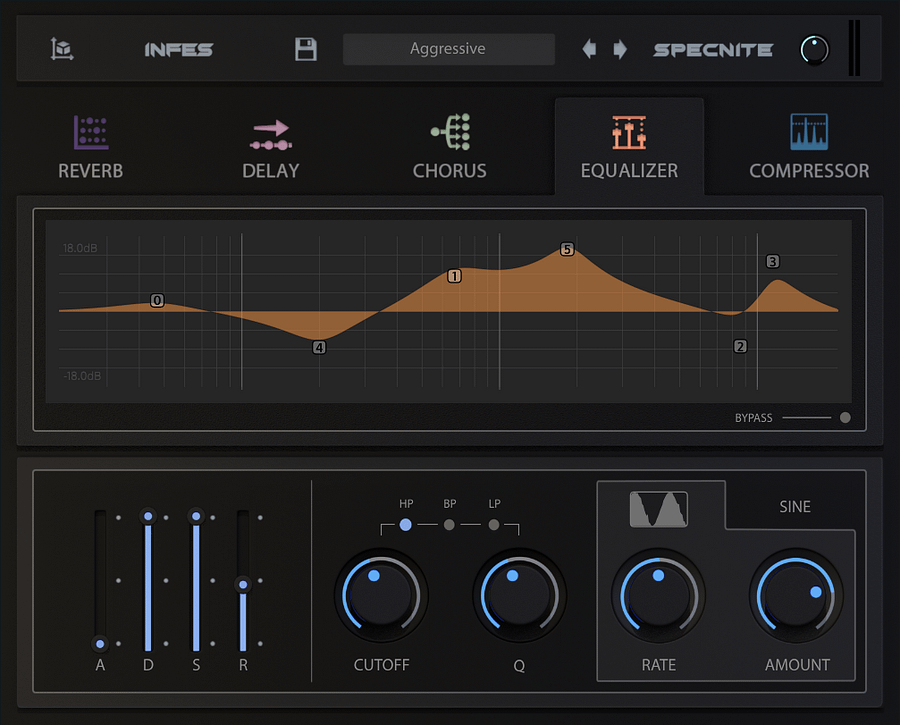Viewport: 900px width, 725px height.
Task: Switch to the Chorus tab
Action: coord(449,147)
